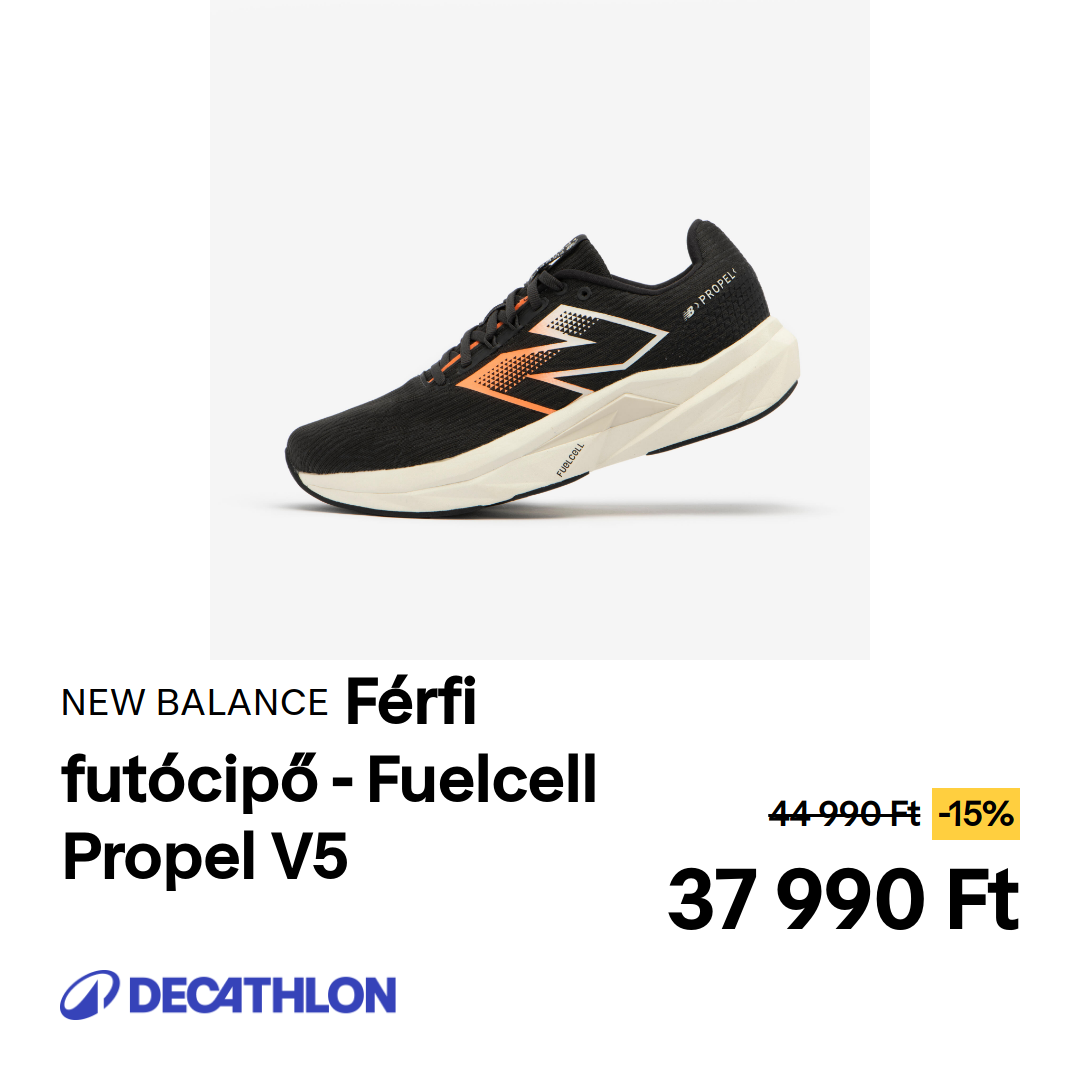Click the FUELCELL marking on midsole
The width and height of the screenshot is (1080, 1080).
coord(570,460)
